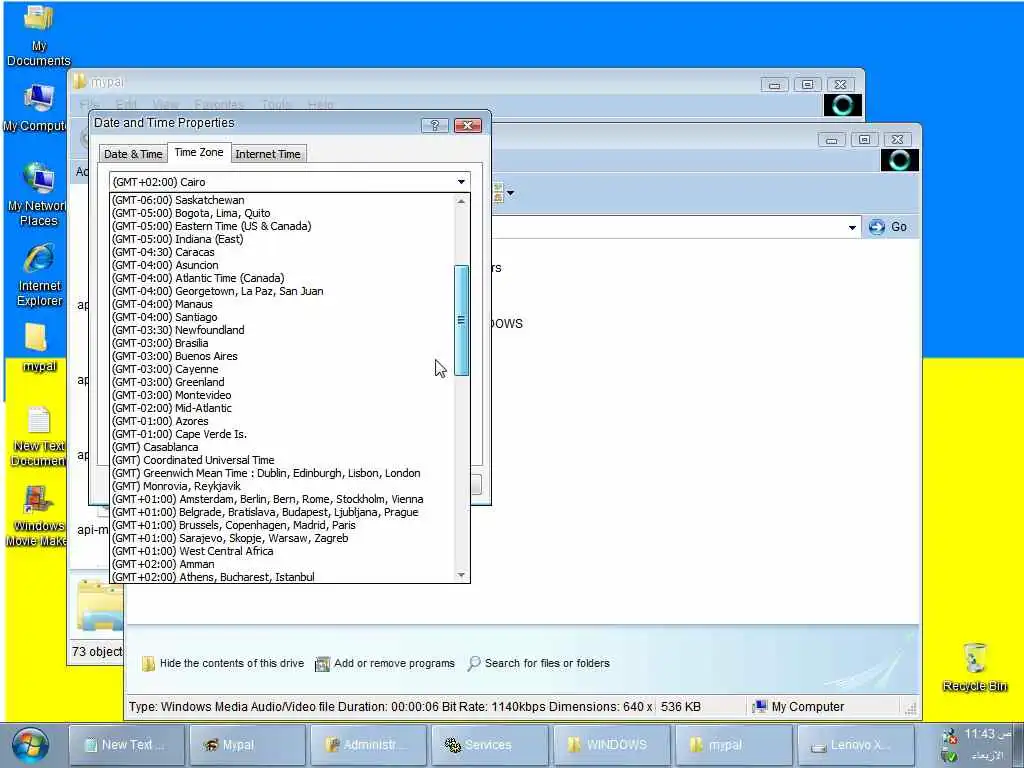Select Mid-Atlantic time zone
Viewport: 1024px width, 768px height.
click(282, 408)
